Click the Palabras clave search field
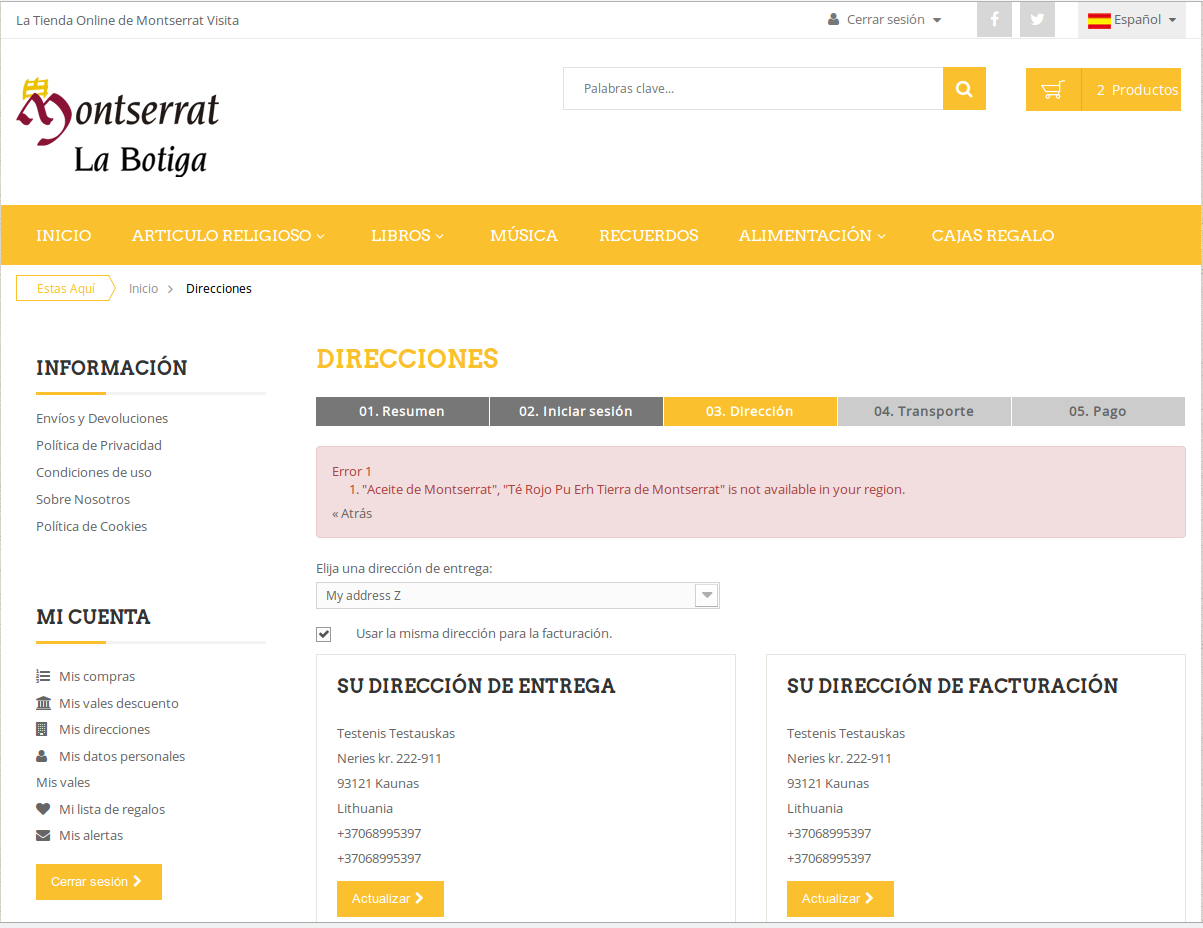The image size is (1203, 928). (753, 89)
